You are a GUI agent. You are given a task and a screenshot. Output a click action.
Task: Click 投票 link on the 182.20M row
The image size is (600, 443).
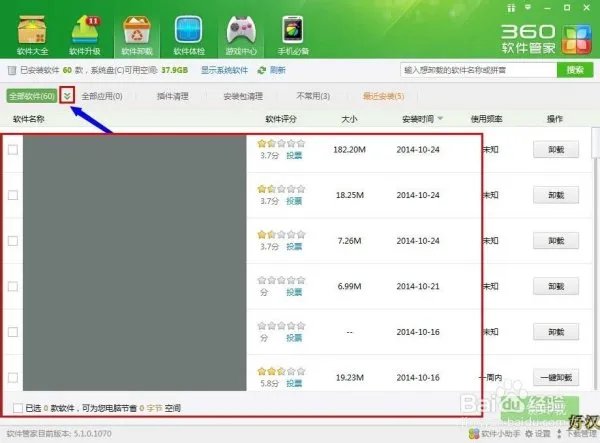pyautogui.click(x=294, y=155)
